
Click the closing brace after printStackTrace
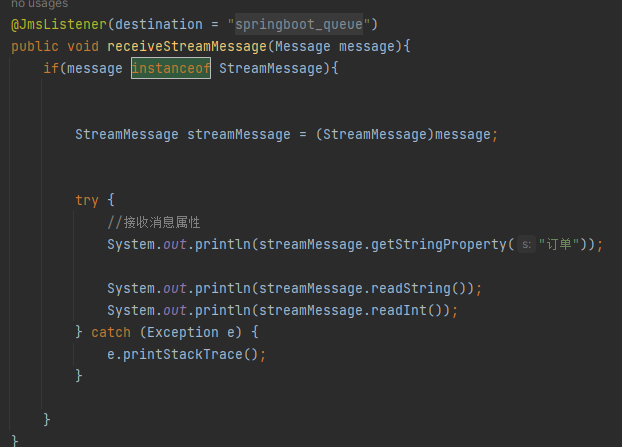point(79,376)
